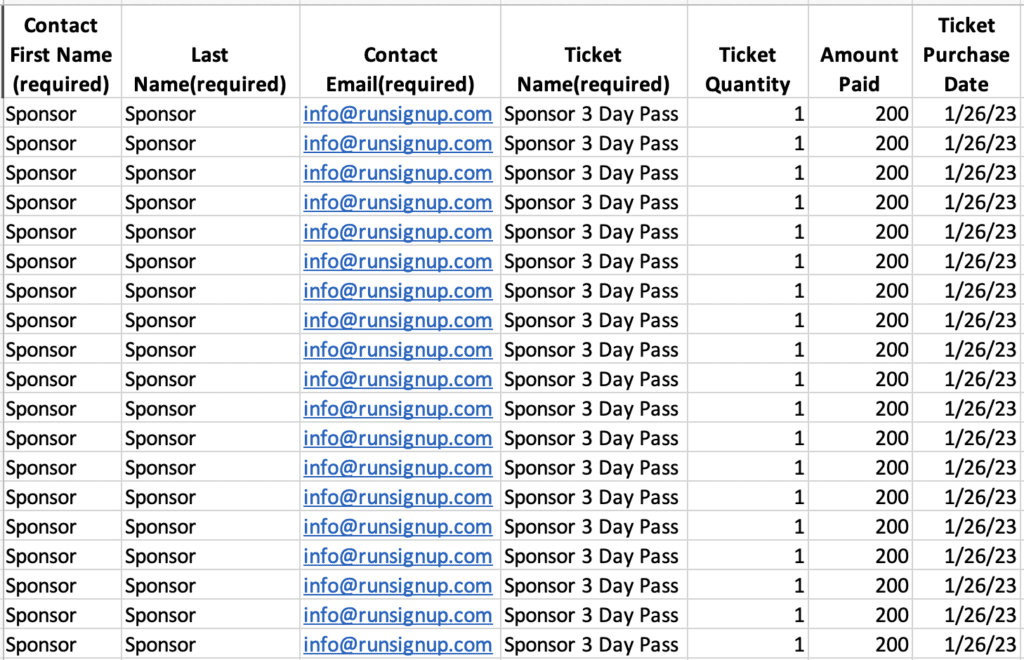Select the ticket quantity 1 cell in last row

(748, 645)
